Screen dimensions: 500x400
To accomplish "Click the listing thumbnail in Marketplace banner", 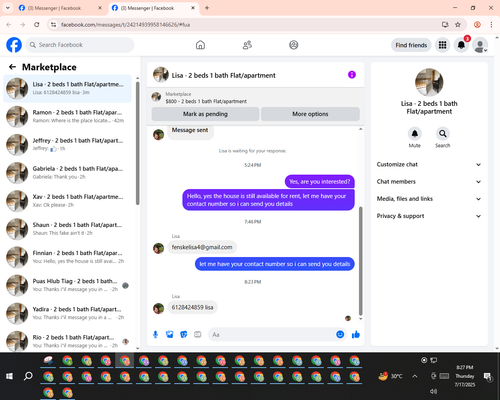I will (156, 97).
